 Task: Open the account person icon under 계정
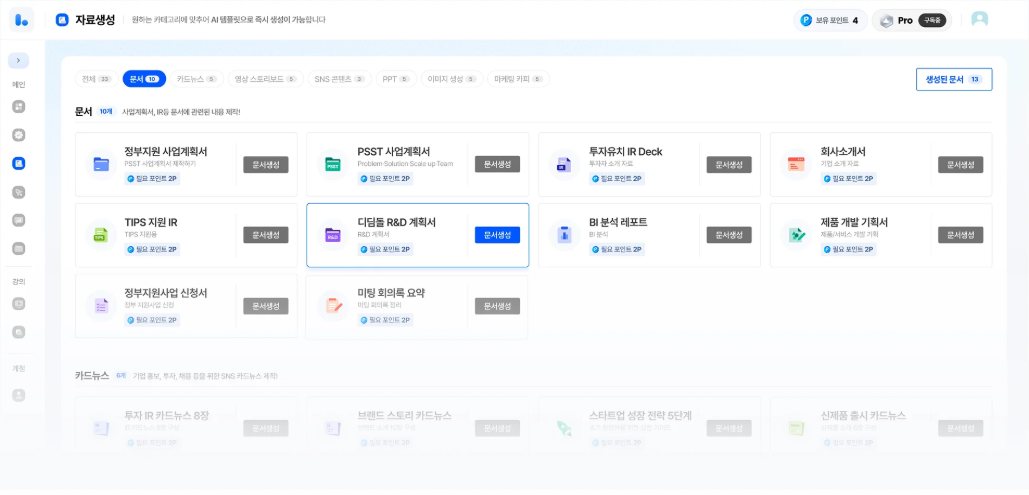(18, 395)
